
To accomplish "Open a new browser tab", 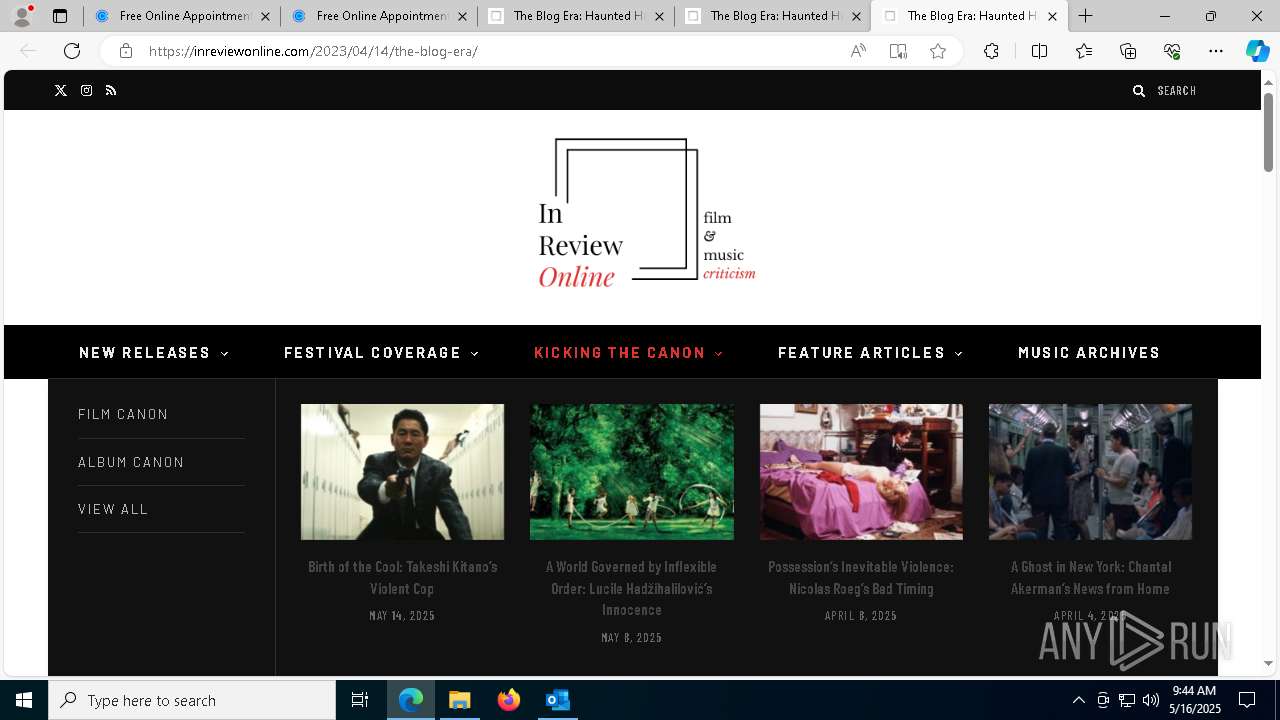I will [1086, 16].
